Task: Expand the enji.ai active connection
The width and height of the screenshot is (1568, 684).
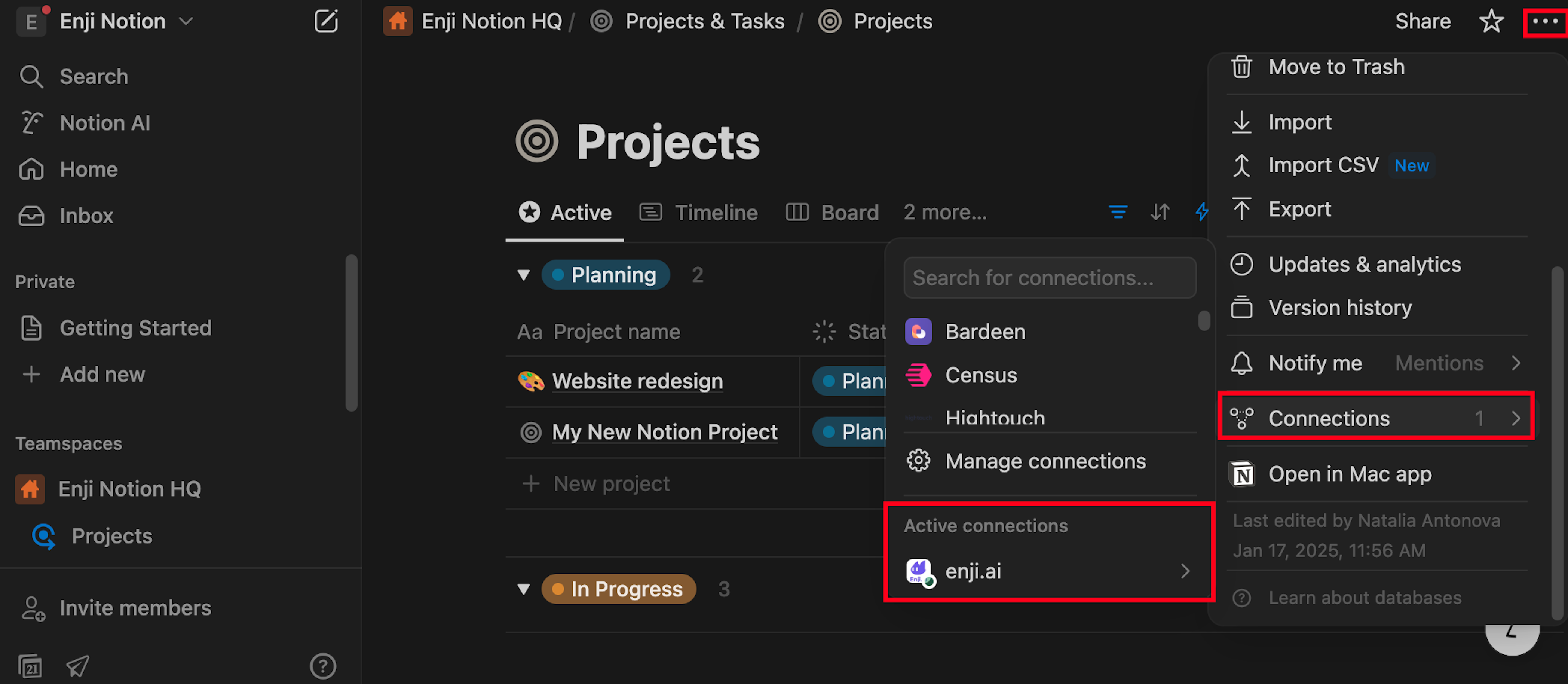Action: pyautogui.click(x=1048, y=571)
